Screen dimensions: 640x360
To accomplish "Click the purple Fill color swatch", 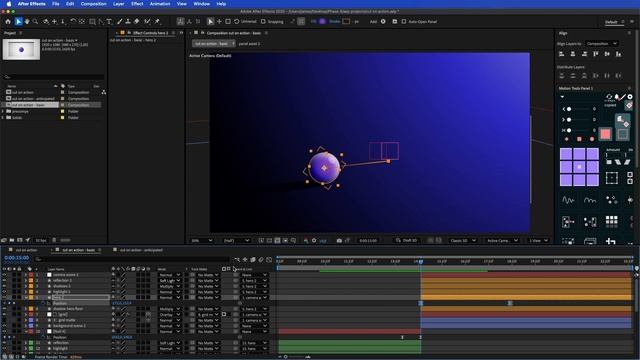I will (x=322, y=21).
